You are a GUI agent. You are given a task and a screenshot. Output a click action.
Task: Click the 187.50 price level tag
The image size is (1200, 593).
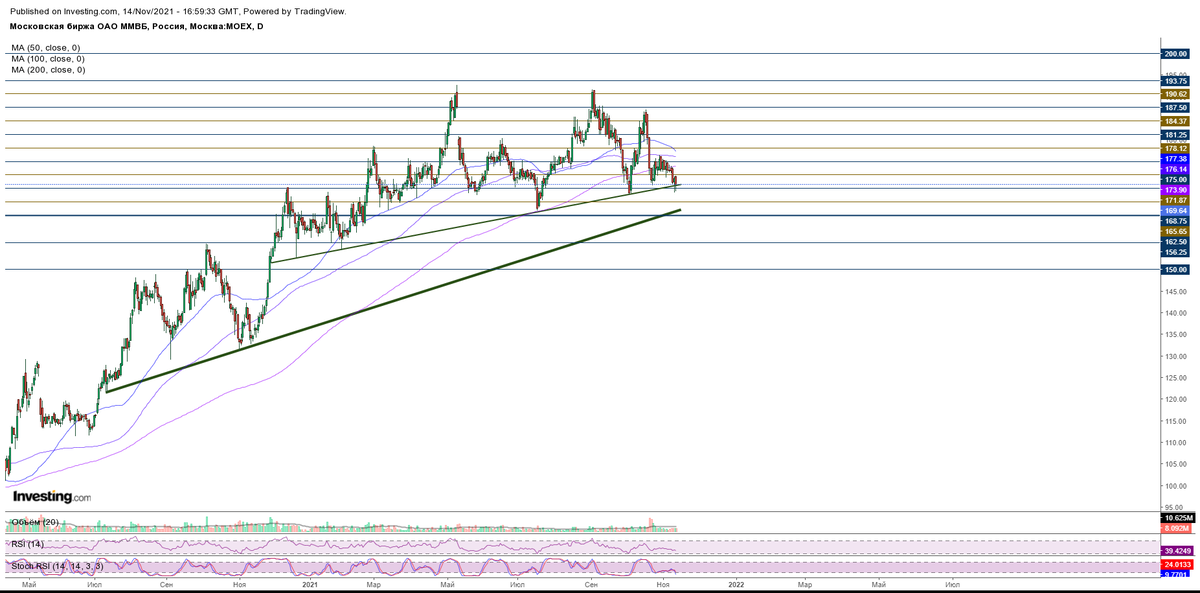(1174, 107)
